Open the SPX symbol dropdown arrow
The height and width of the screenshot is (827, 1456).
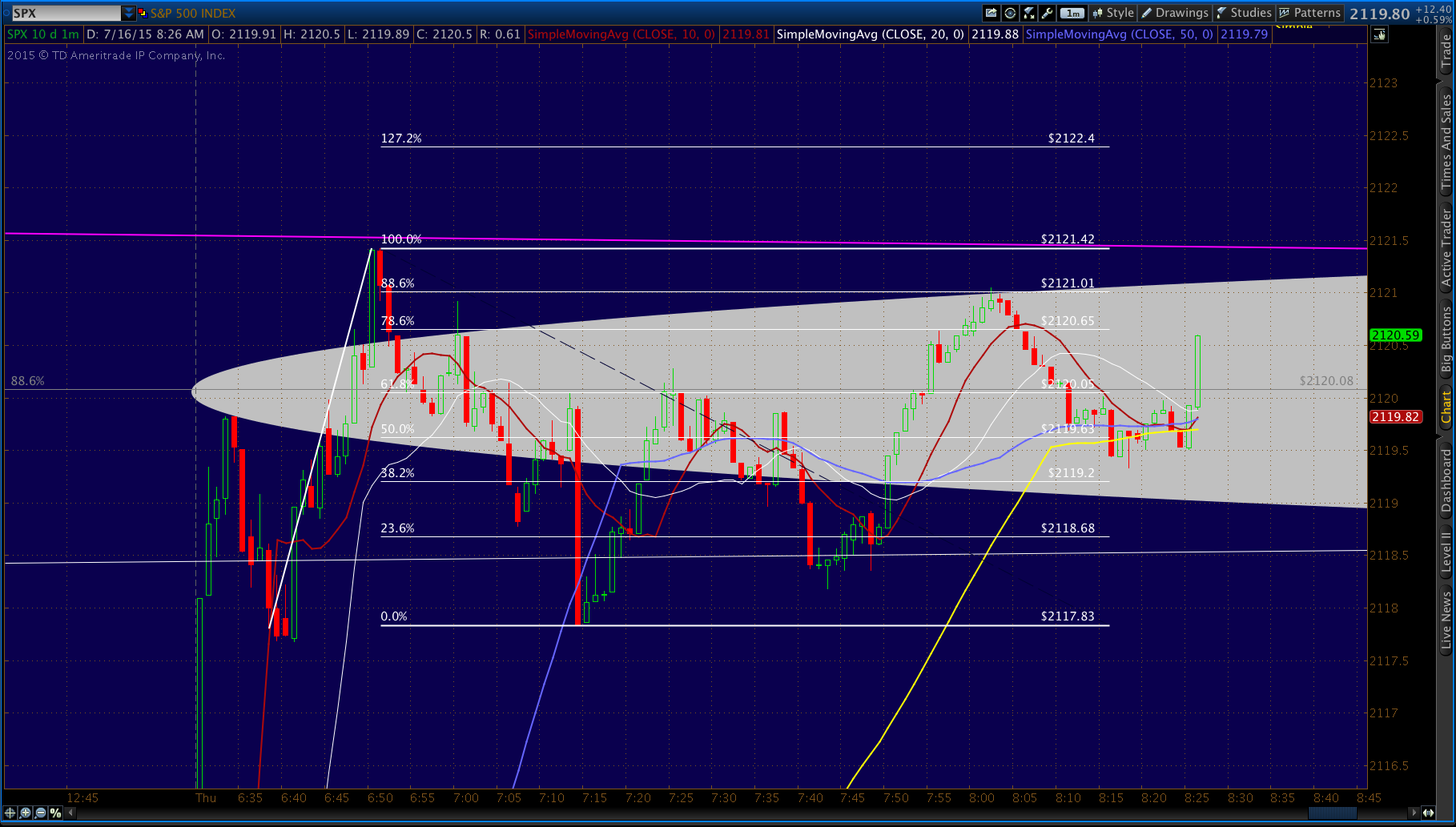(x=129, y=13)
